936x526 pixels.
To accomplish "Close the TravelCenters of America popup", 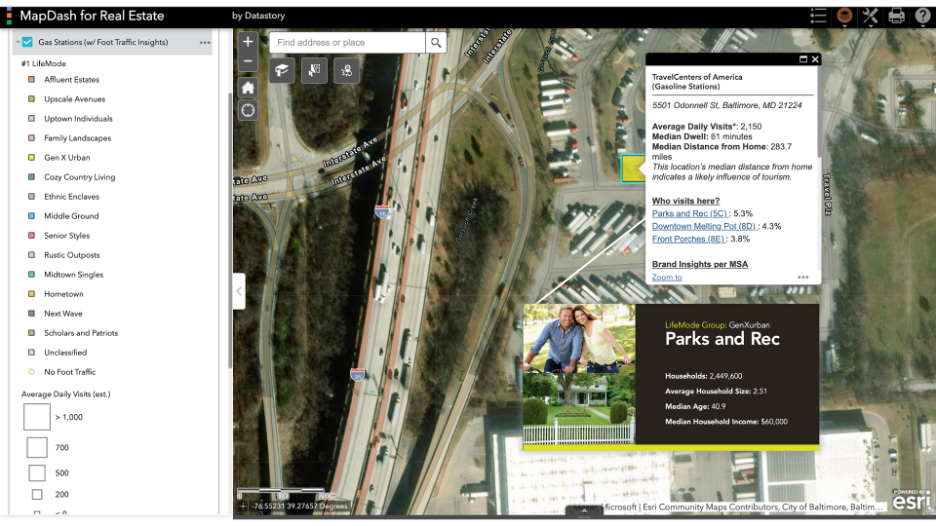I will pyautogui.click(x=815, y=59).
